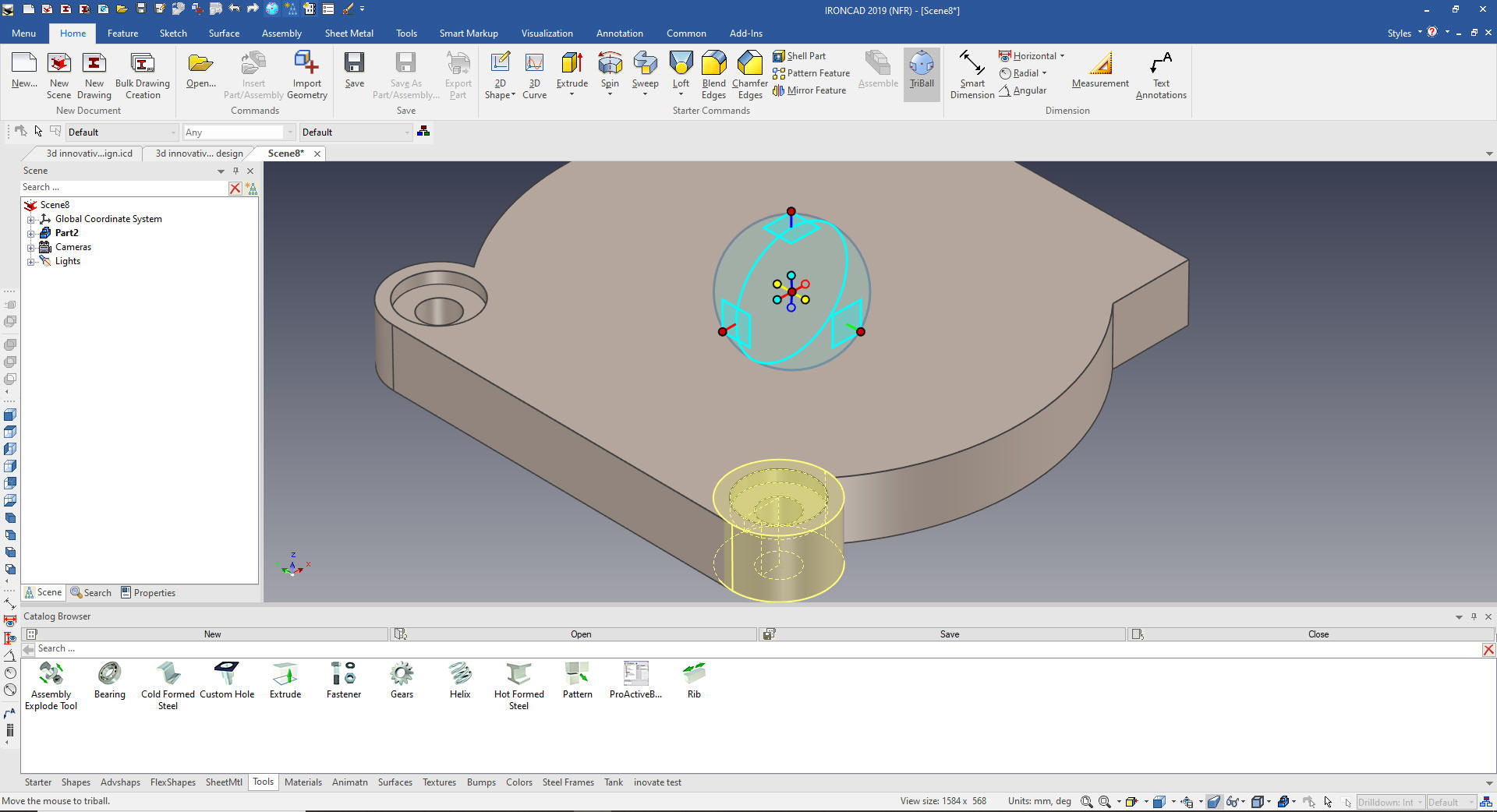Pin the Scene panel with auto-hide toggle

tap(235, 171)
